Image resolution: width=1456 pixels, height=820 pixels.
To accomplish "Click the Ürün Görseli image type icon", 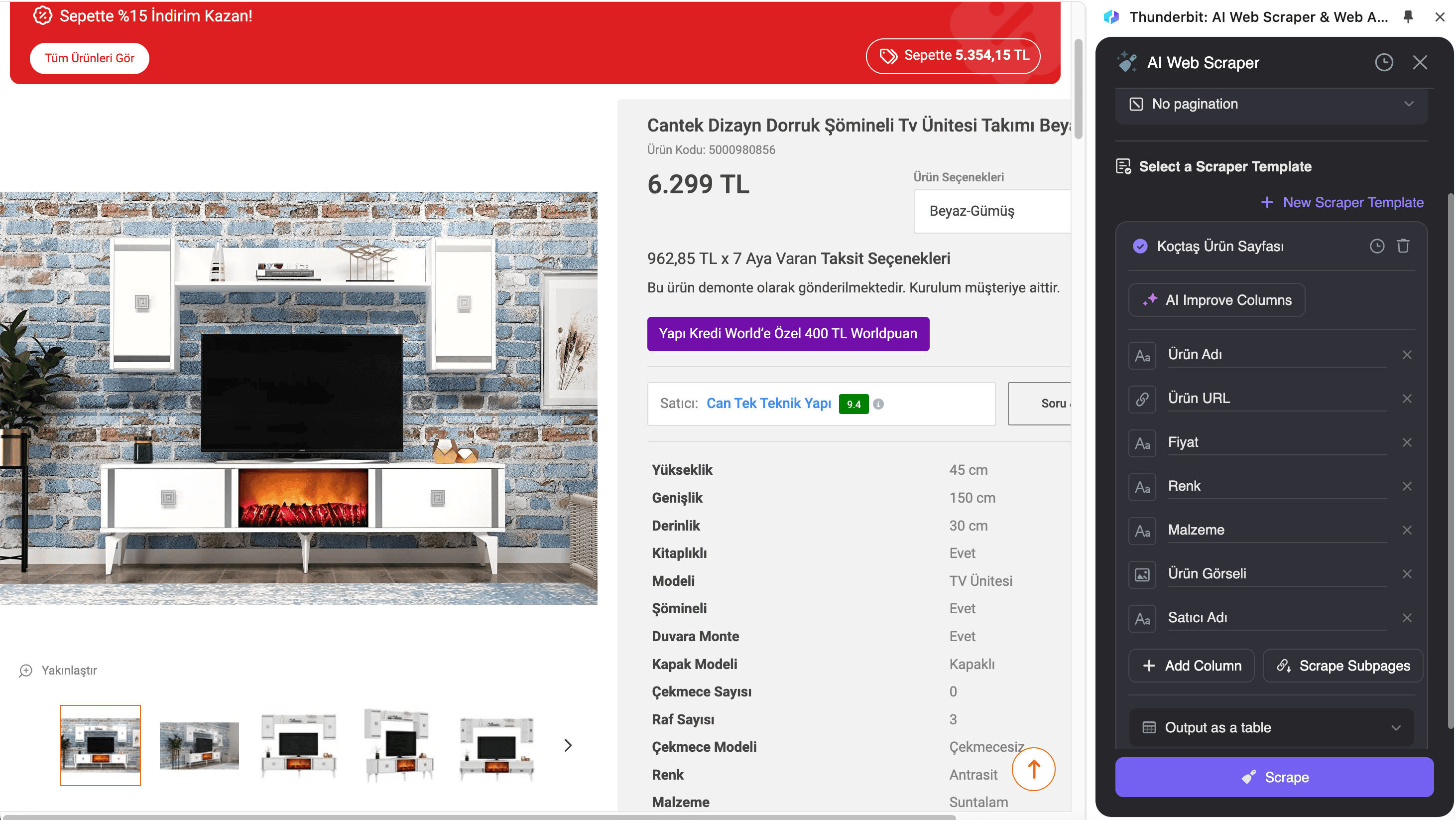I will [x=1142, y=574].
